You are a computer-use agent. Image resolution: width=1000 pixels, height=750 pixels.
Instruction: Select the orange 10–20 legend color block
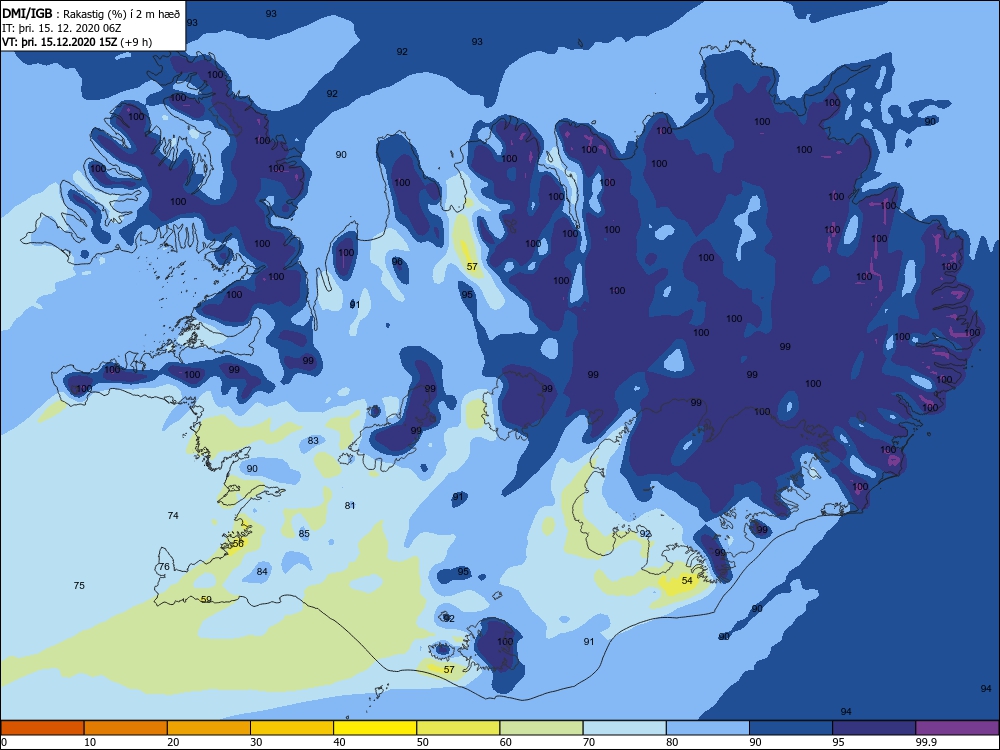pyautogui.click(x=126, y=728)
